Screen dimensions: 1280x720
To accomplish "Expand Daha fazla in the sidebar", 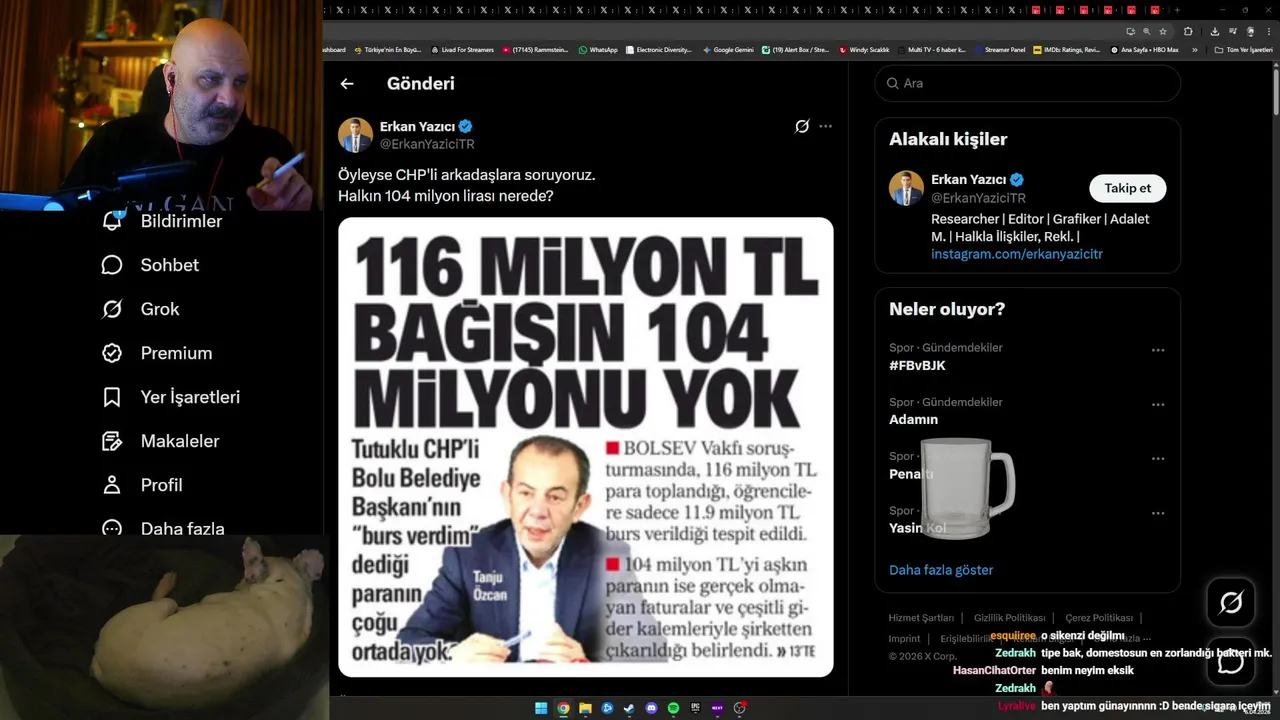I will [x=164, y=529].
